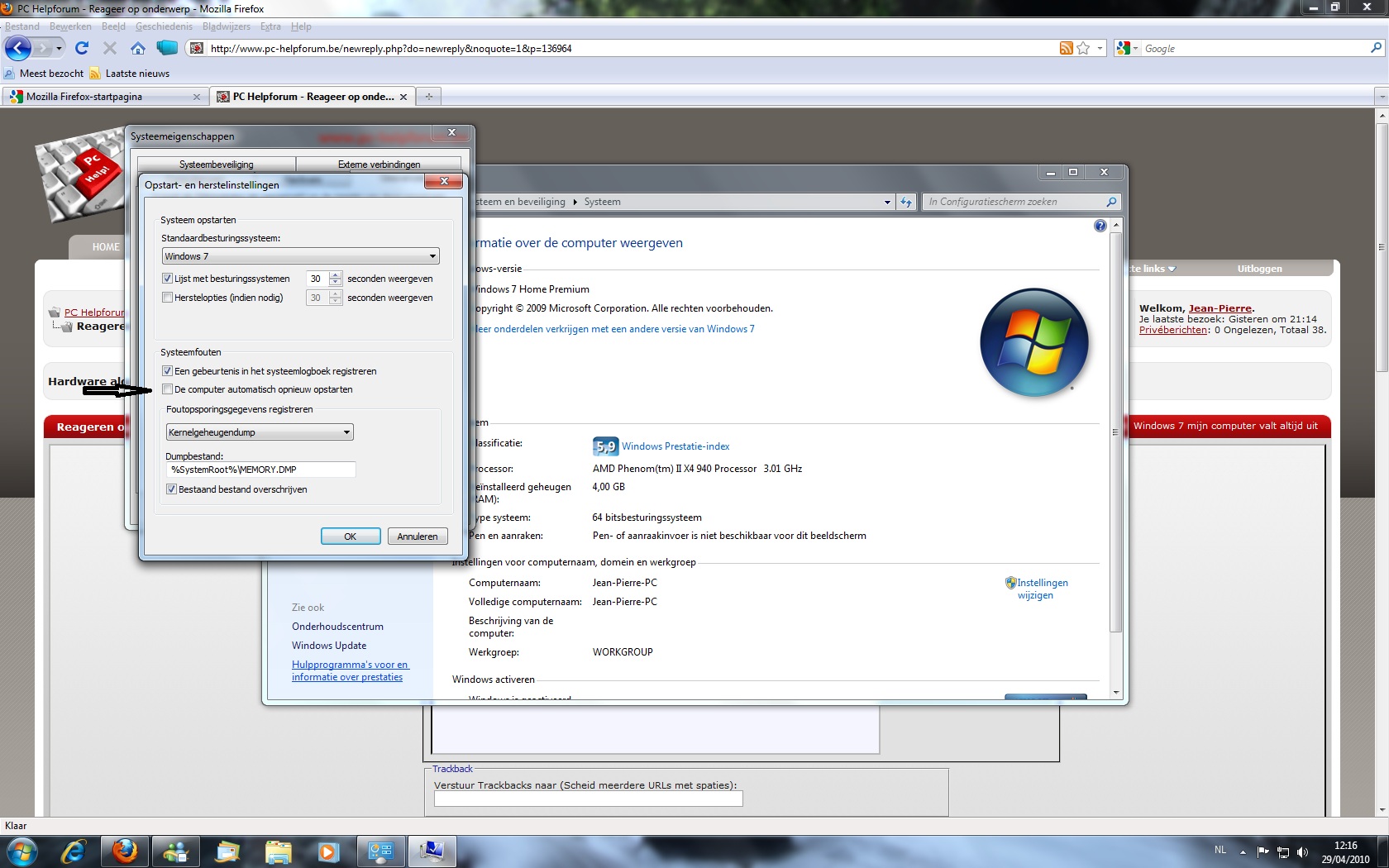Toggle 'Bestaand bestand overschrijven' checkbox
Screen dimensions: 1389x868
coord(171,489)
